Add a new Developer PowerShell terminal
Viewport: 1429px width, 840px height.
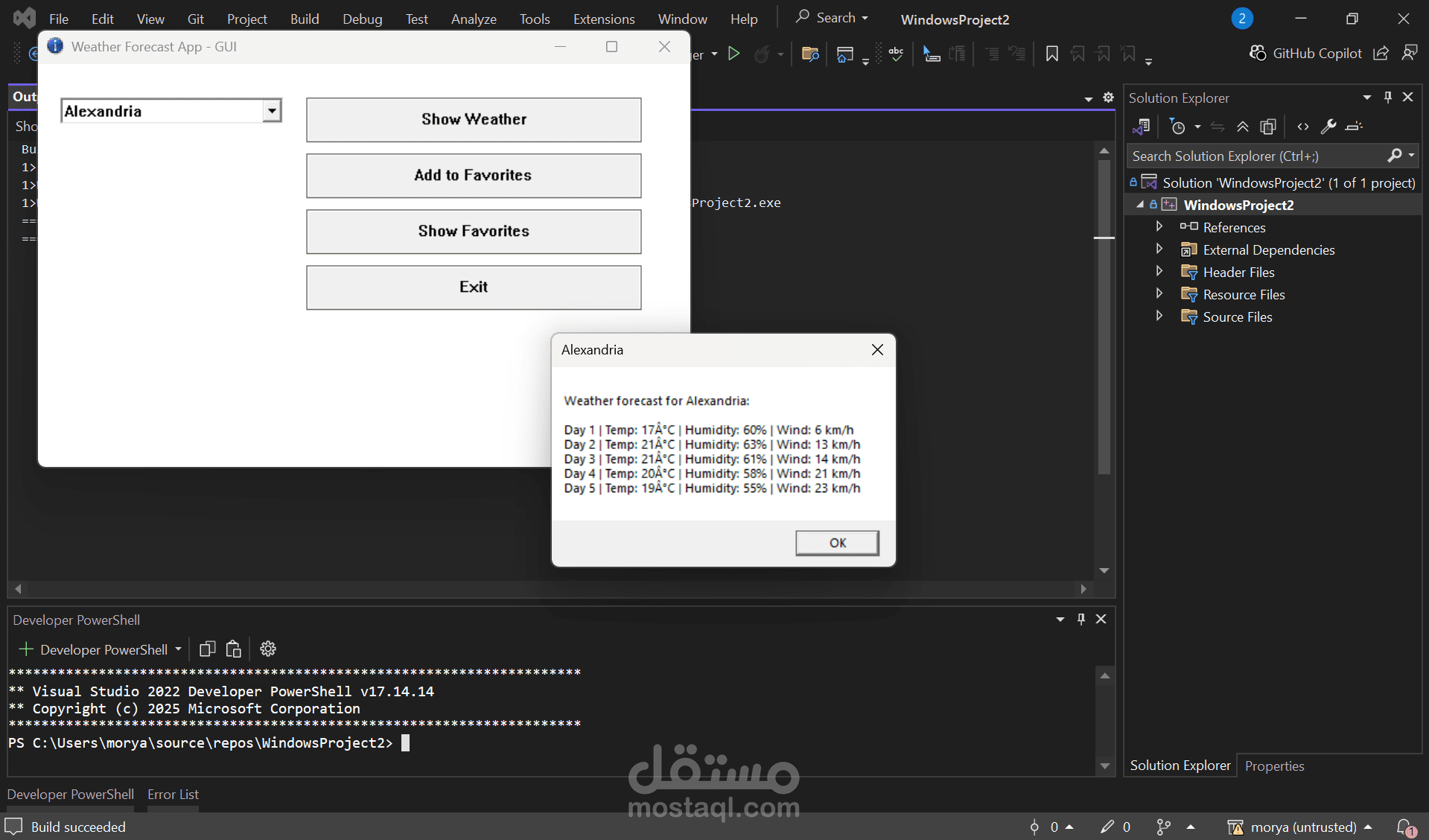pyautogui.click(x=25, y=649)
